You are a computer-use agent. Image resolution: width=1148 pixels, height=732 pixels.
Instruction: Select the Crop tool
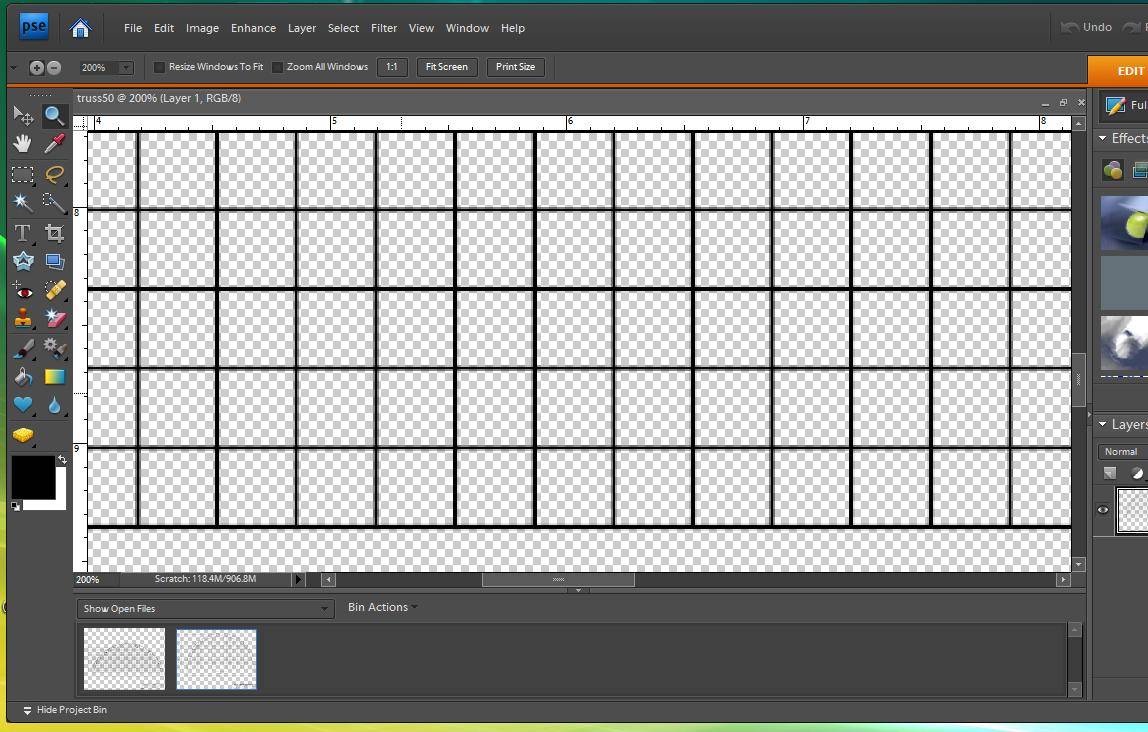click(x=54, y=233)
